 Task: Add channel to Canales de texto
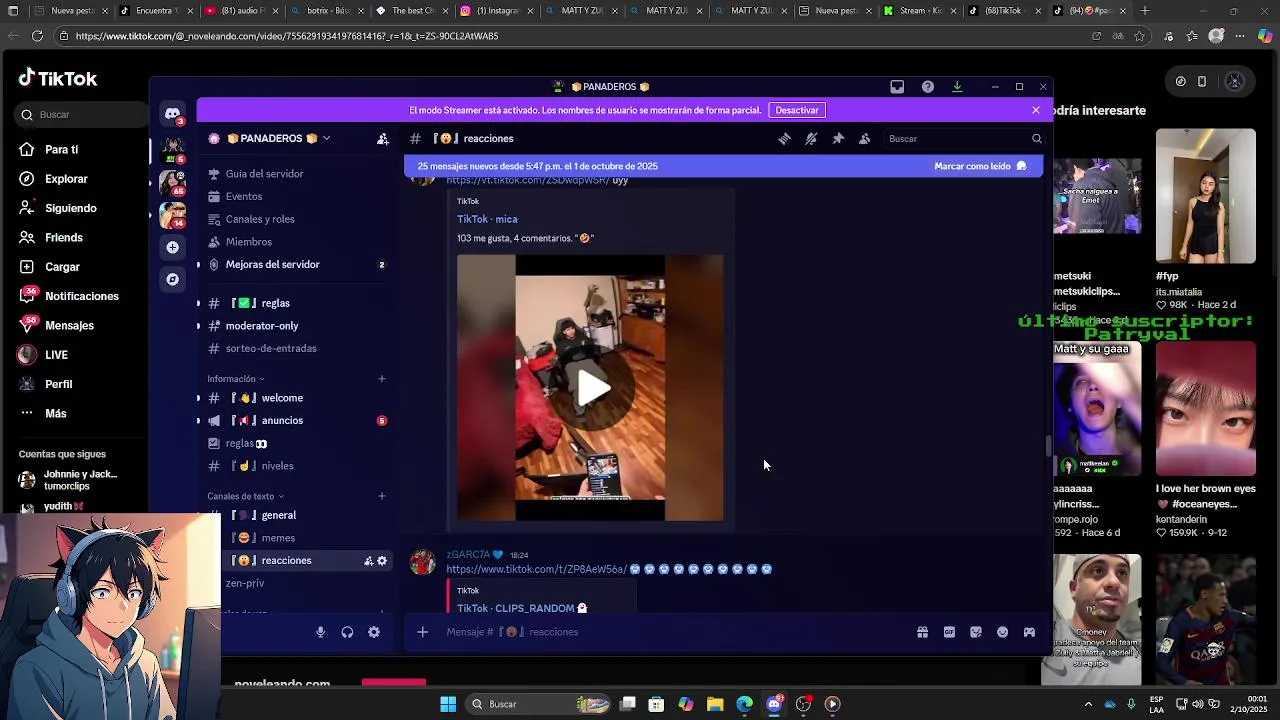(382, 496)
